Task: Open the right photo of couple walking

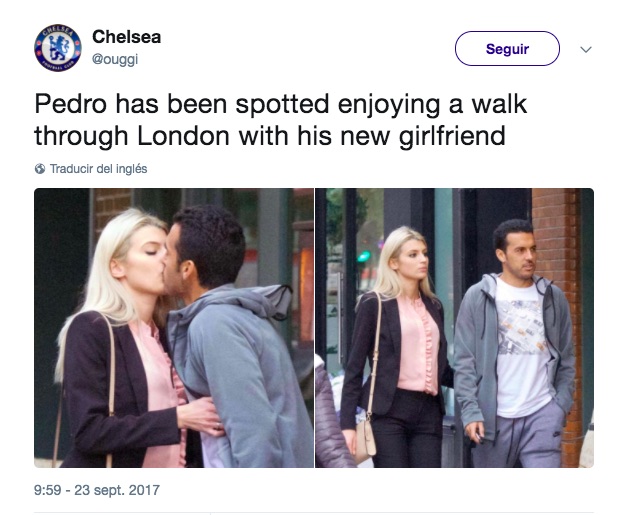Action: 455,328
